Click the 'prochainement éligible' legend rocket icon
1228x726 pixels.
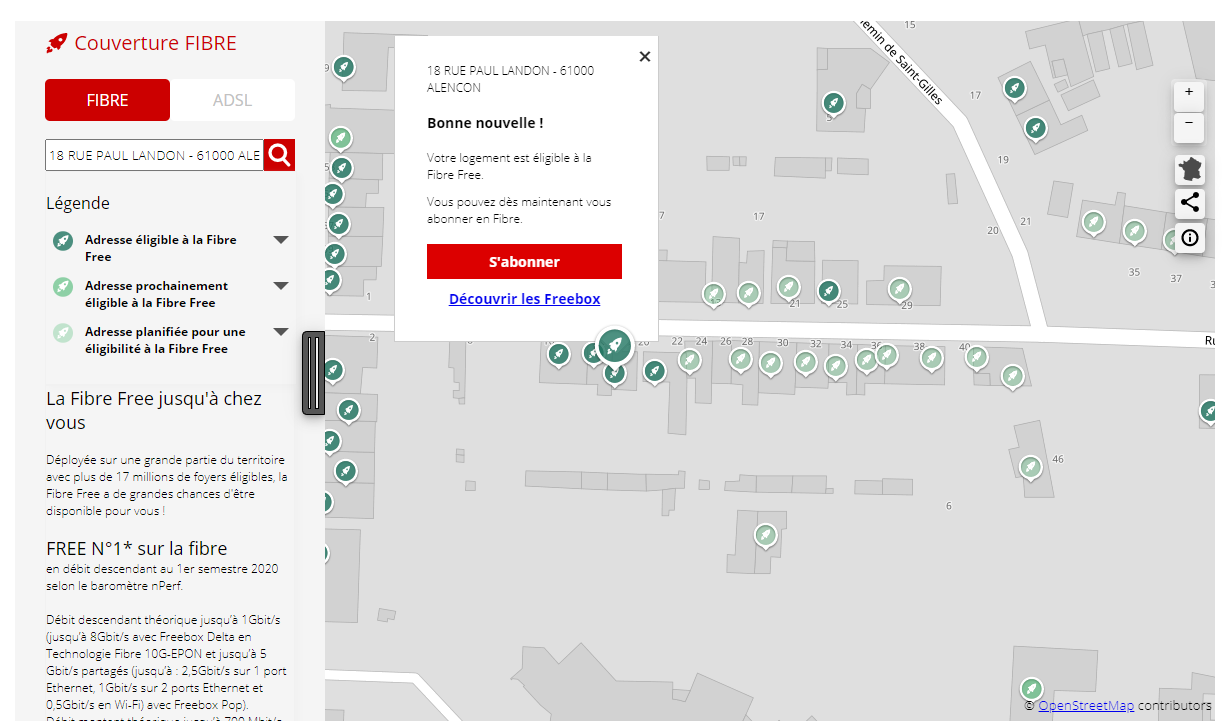(63, 287)
